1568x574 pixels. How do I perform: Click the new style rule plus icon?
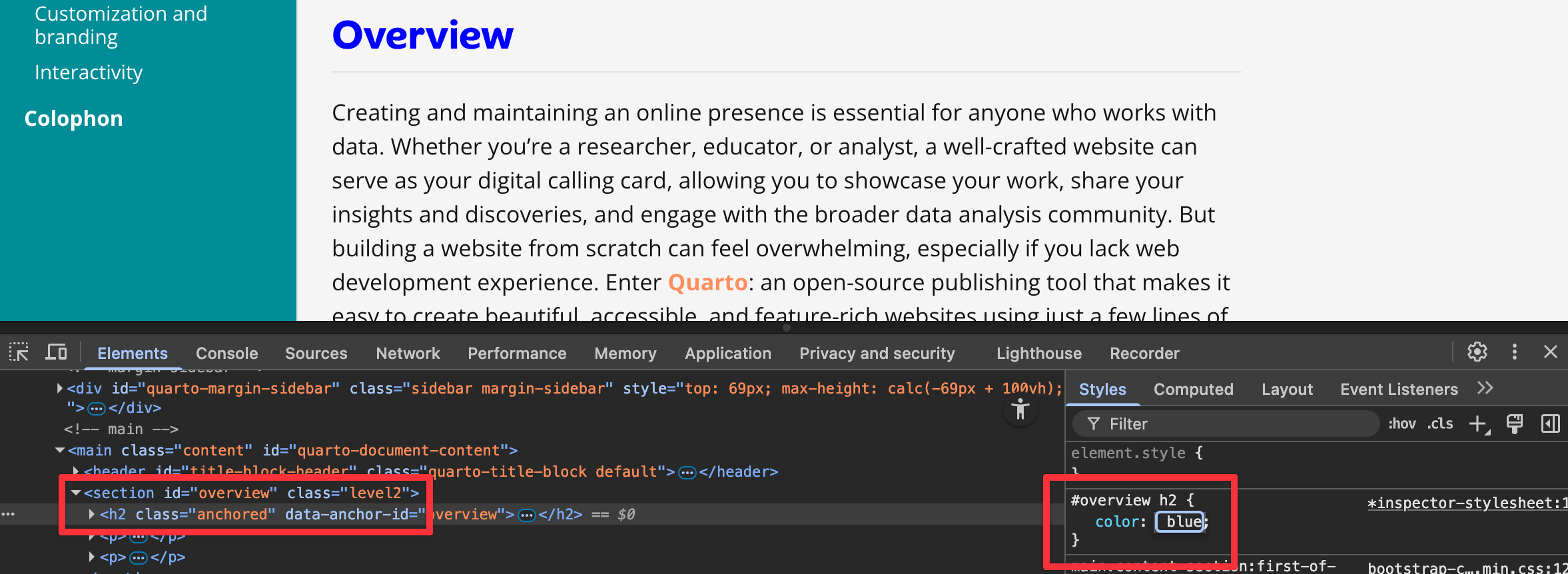[1478, 424]
